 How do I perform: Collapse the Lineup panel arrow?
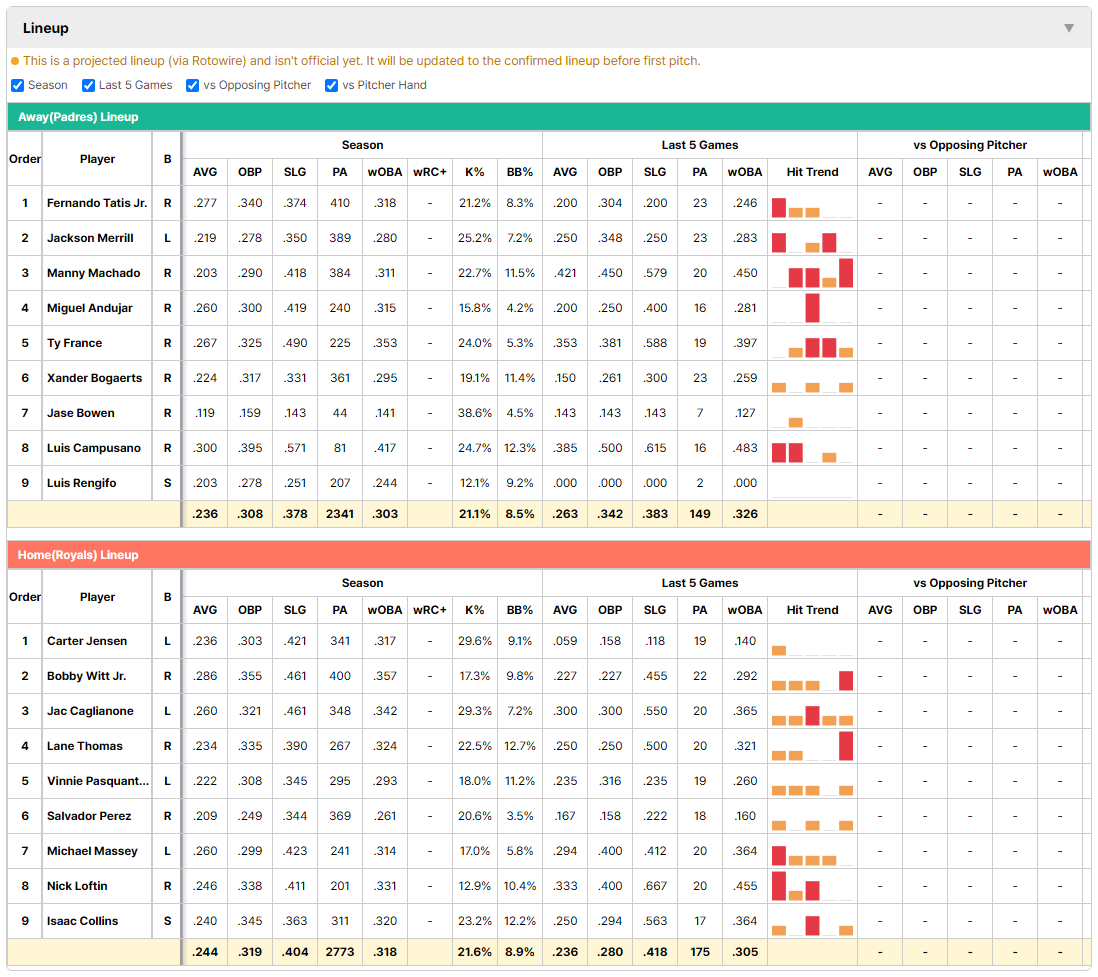pos(1069,28)
